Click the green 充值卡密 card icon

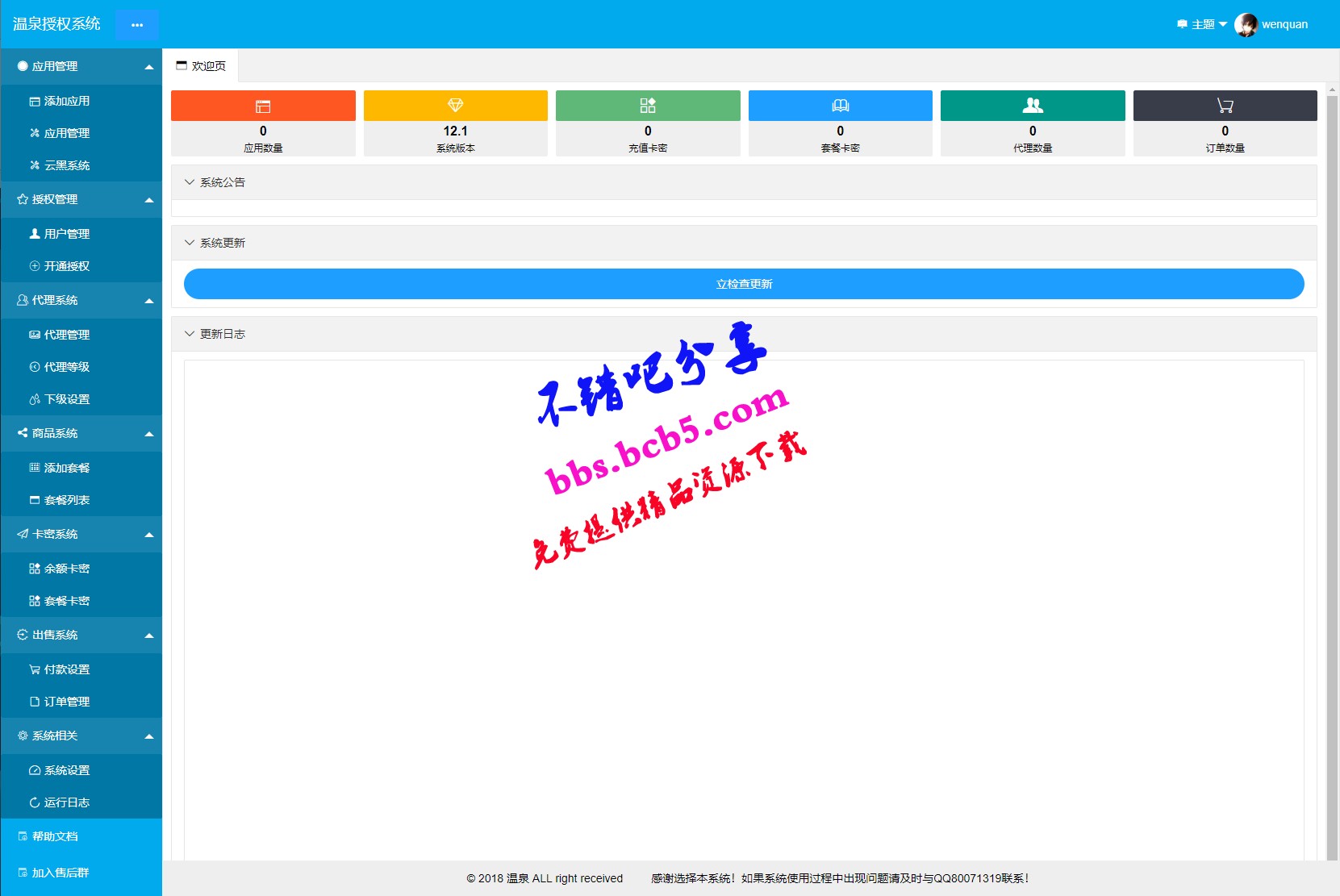[648, 106]
